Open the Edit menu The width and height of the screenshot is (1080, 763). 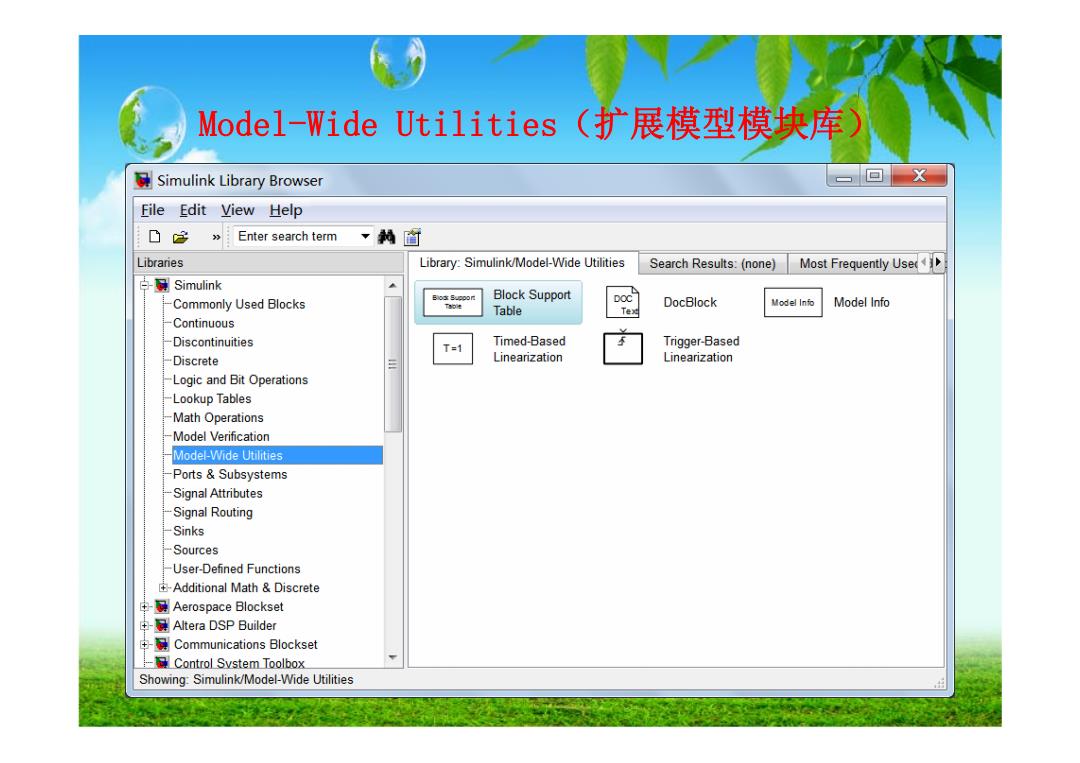(x=193, y=210)
